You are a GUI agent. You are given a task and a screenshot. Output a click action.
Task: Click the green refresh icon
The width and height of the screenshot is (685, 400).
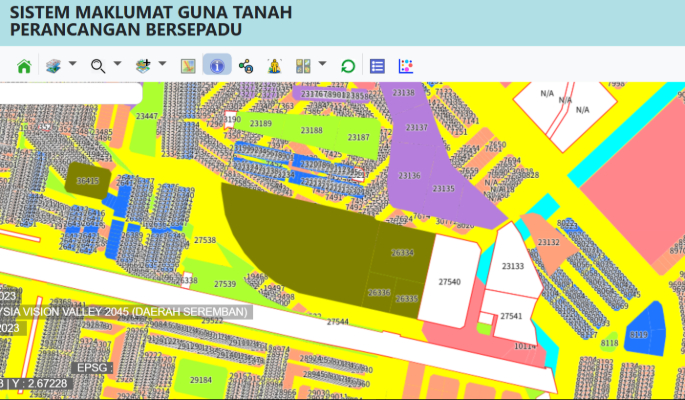347,66
